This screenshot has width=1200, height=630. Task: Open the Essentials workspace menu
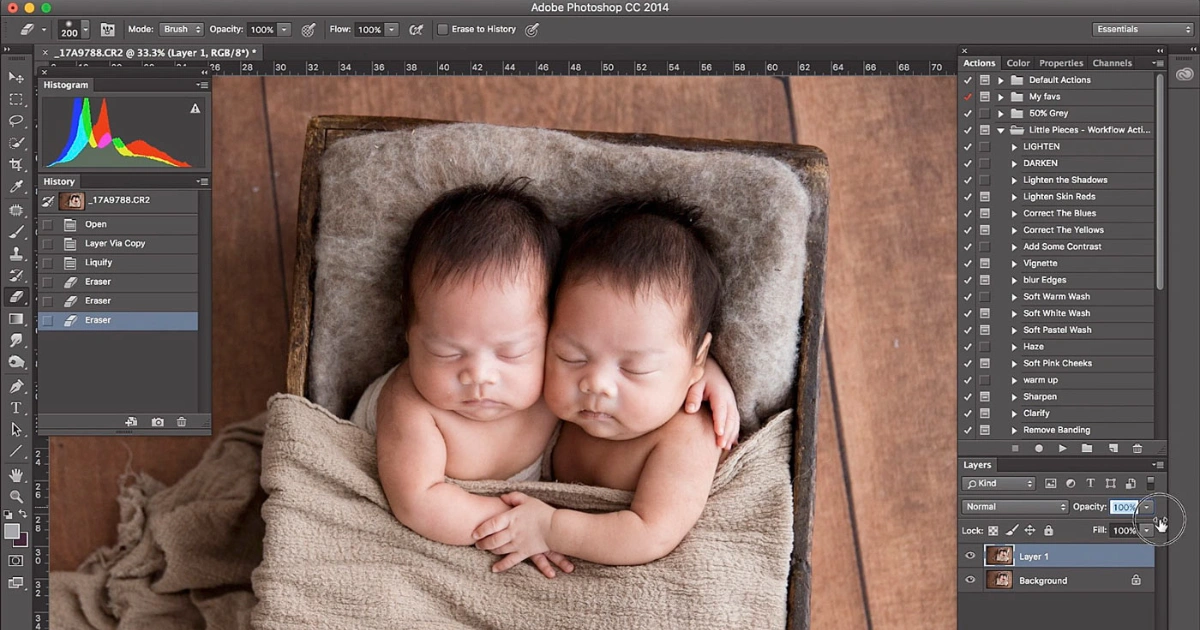point(1141,29)
